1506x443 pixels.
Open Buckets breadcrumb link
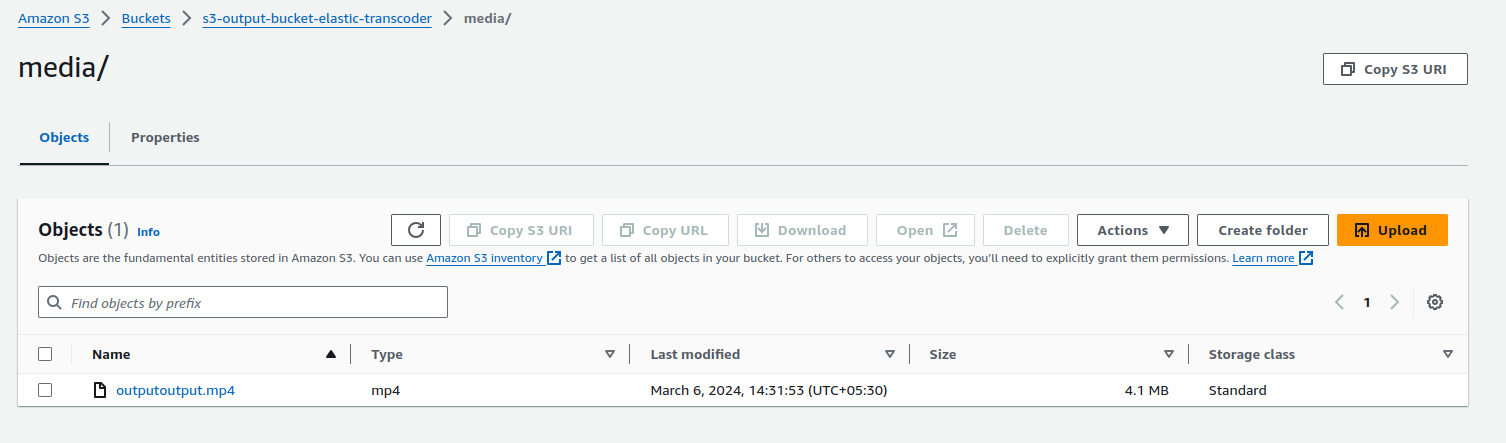146,19
